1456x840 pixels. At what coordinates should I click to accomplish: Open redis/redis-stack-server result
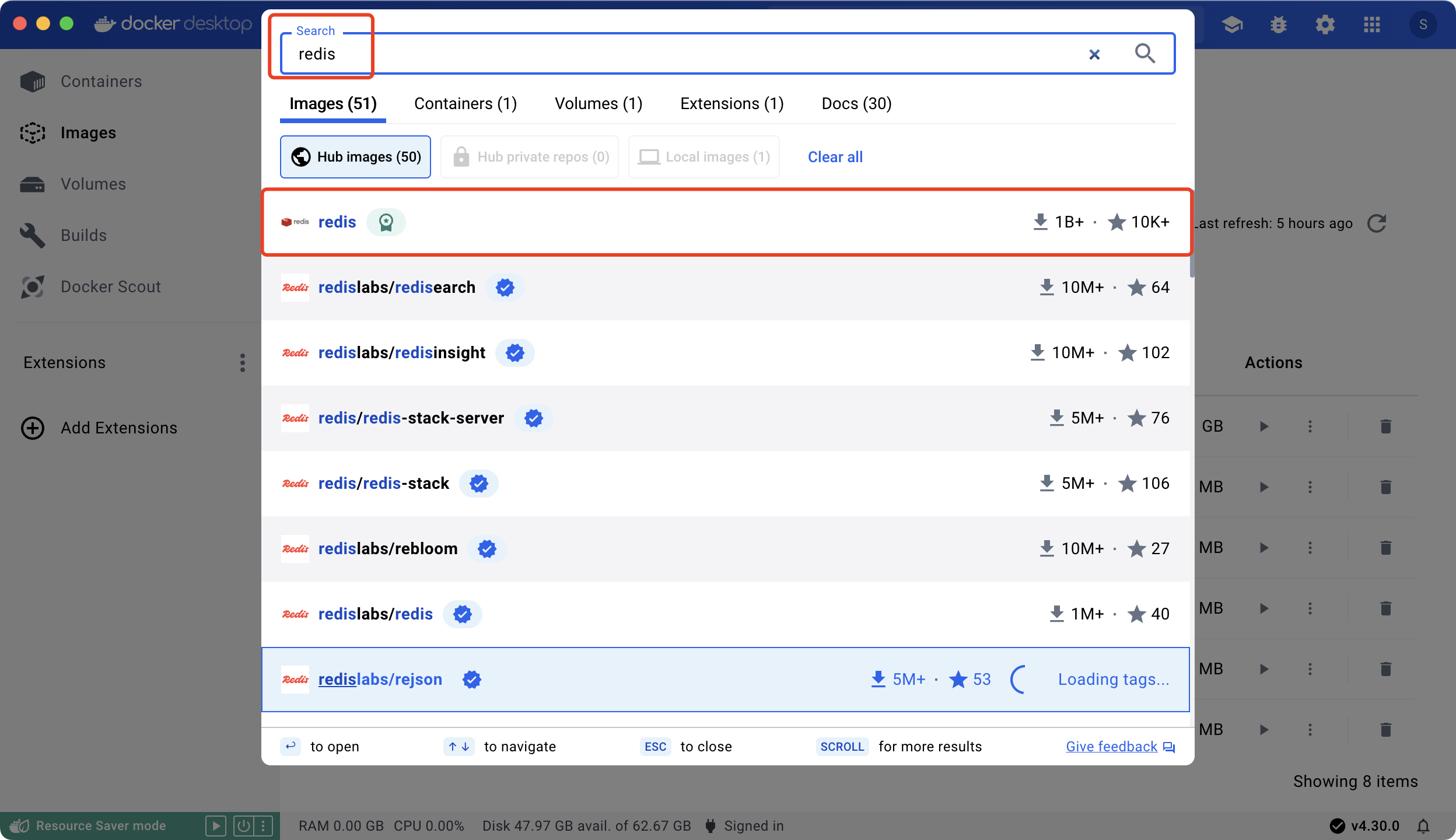tap(726, 418)
